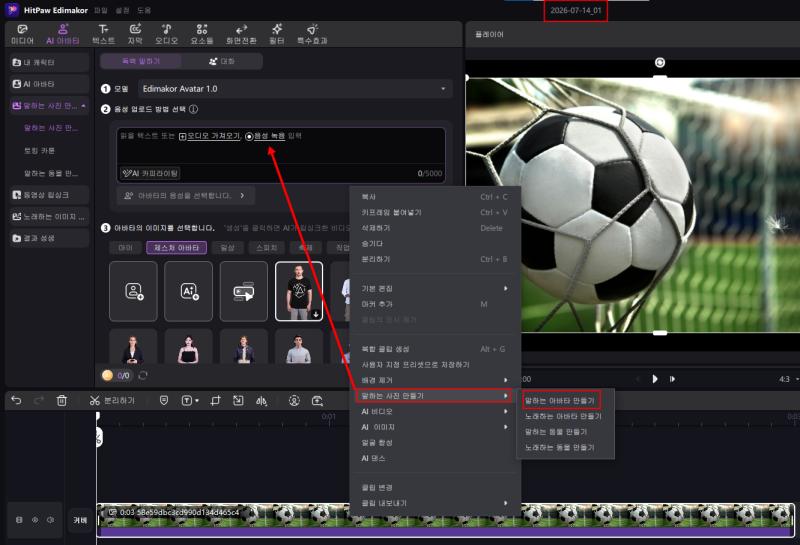Screen dimensions: 800x545
Task: Open the 텍스트 (Text) tab
Action: pyautogui.click(x=104, y=34)
